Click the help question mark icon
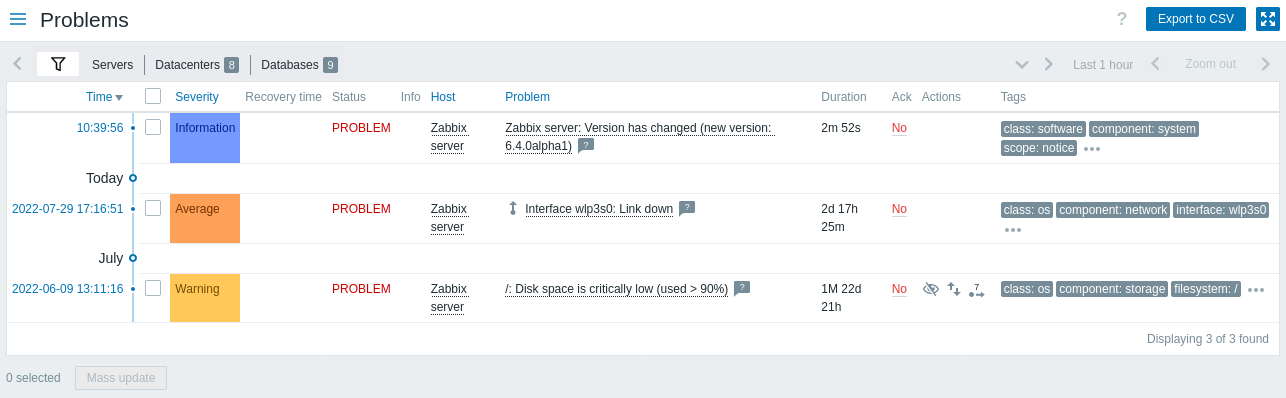The width and height of the screenshot is (1286, 398). [1122, 19]
